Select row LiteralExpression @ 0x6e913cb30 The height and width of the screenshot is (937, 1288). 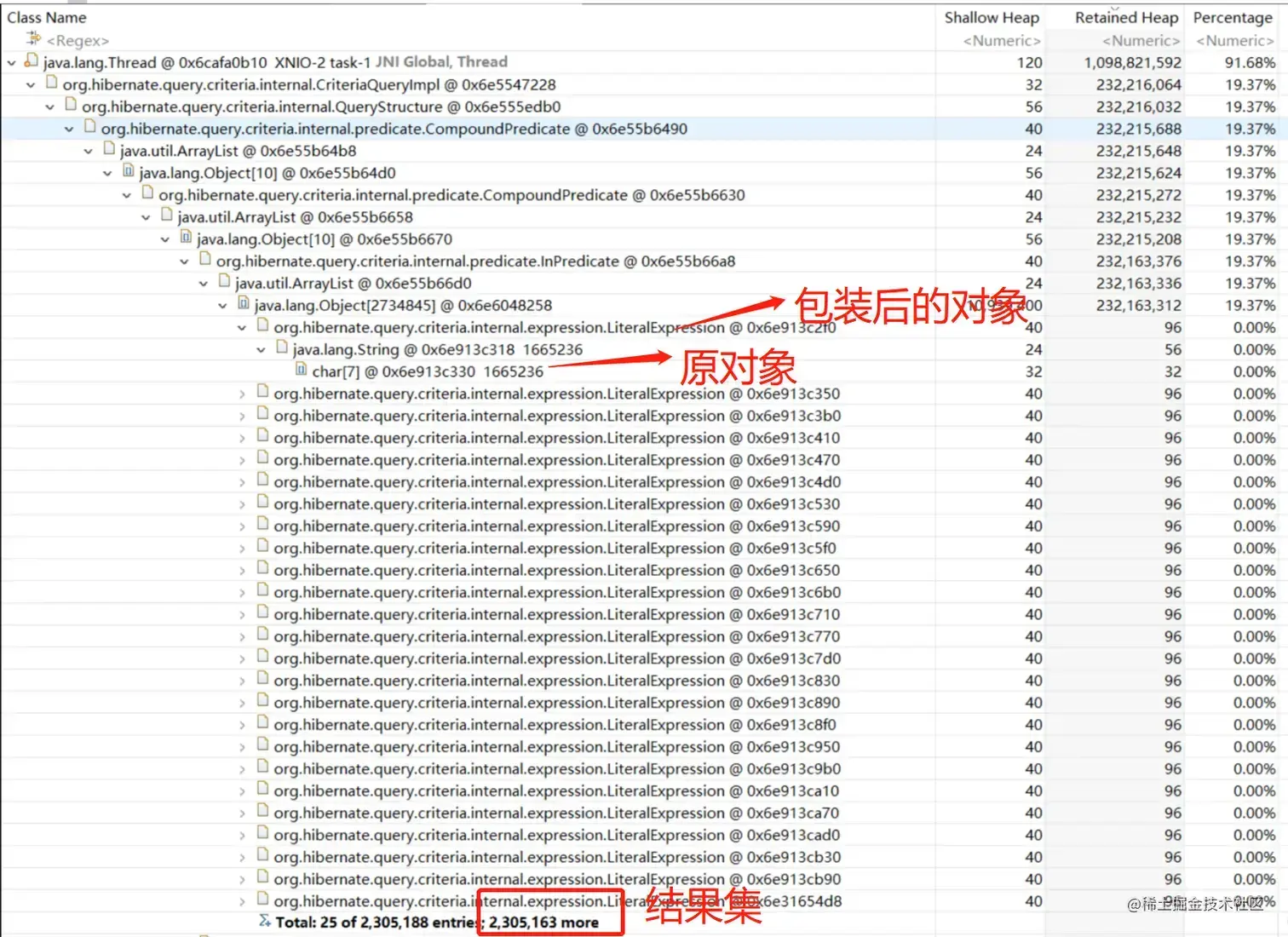point(557,858)
